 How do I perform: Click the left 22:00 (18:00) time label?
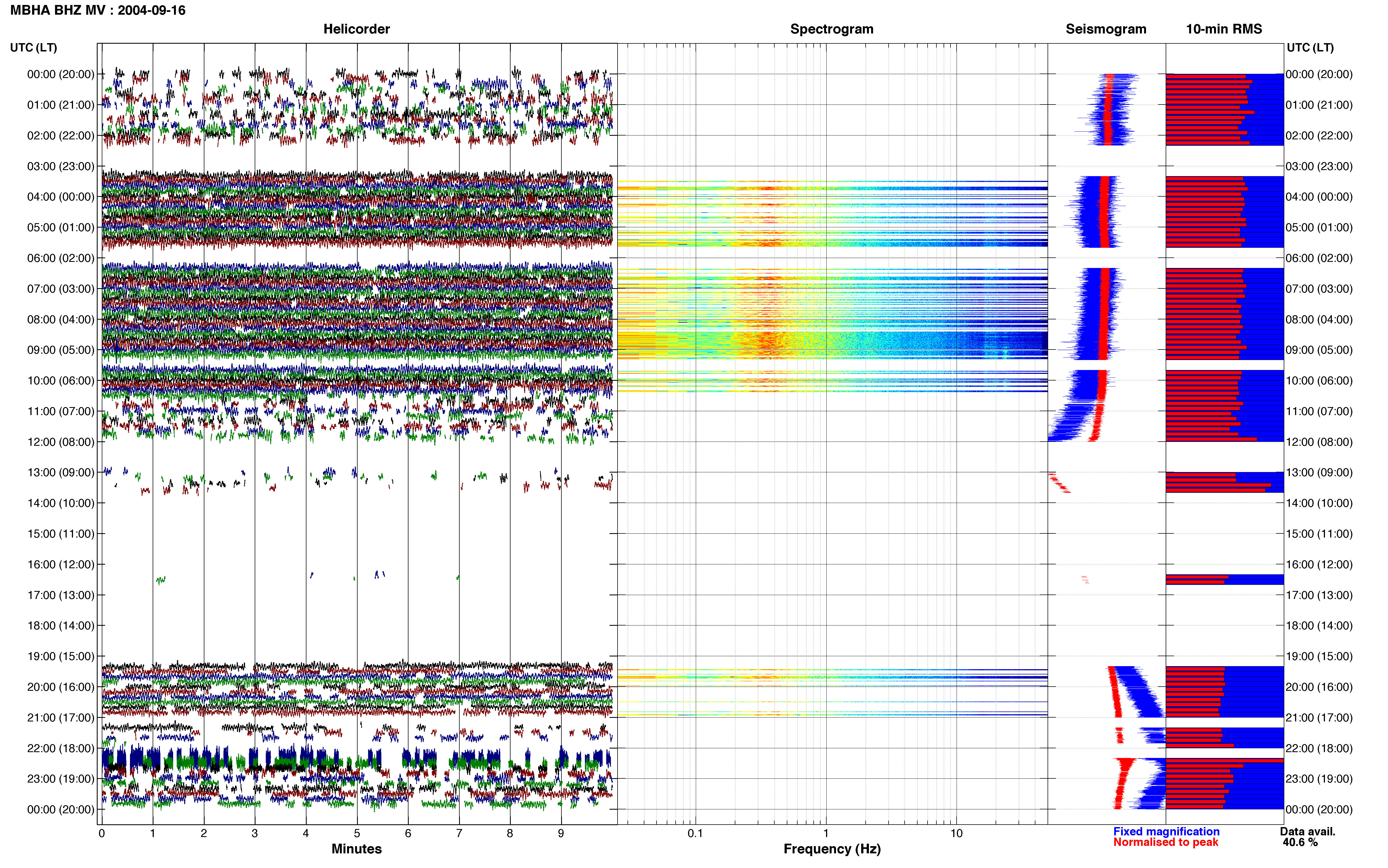pos(61,749)
